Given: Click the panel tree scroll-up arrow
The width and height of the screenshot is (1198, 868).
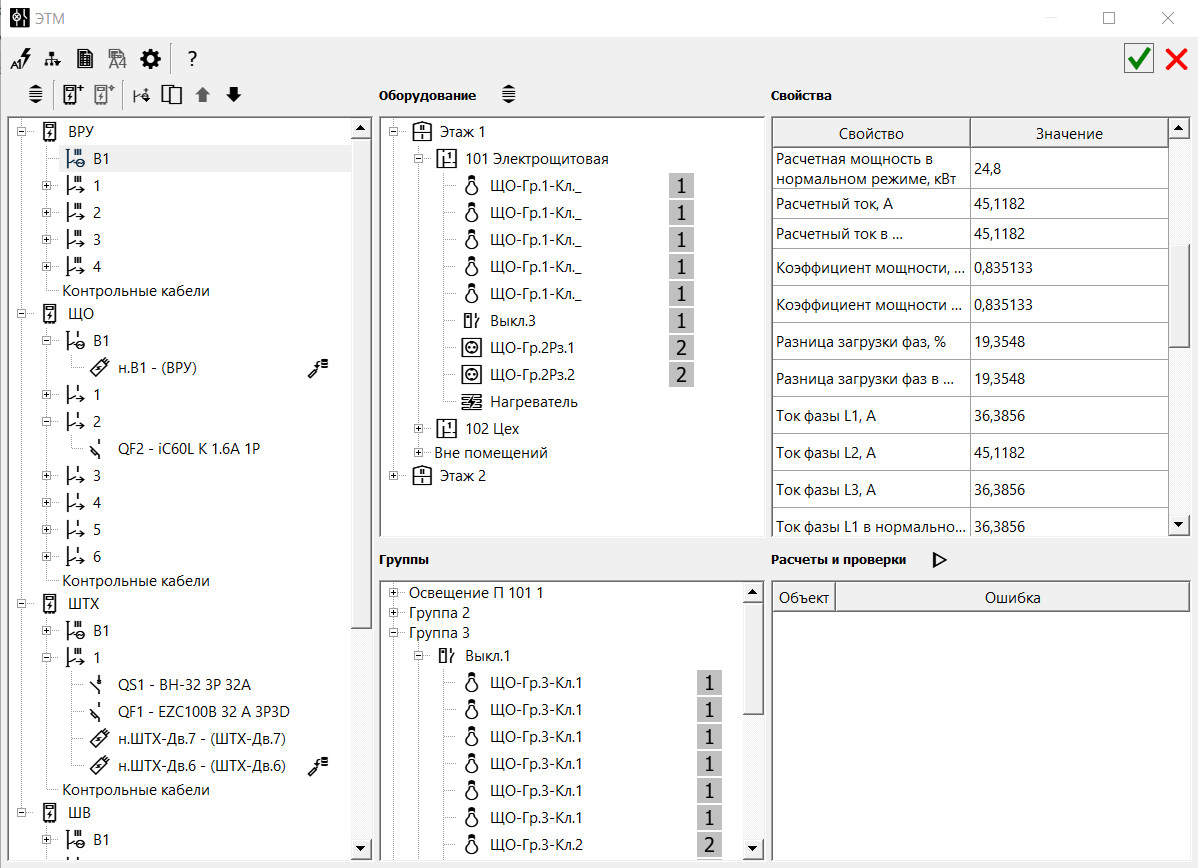Looking at the screenshot, I should point(361,128).
